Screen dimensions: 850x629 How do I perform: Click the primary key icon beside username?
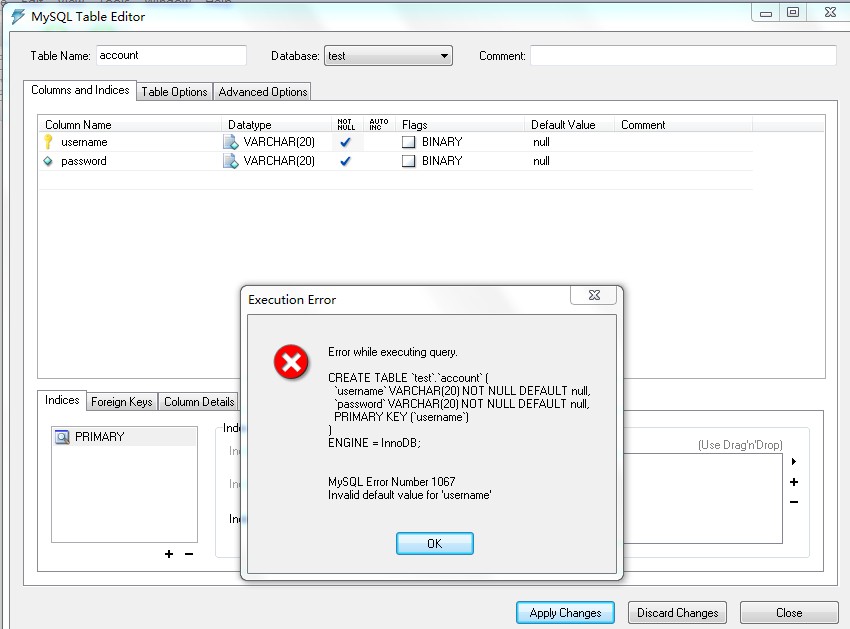(48, 142)
